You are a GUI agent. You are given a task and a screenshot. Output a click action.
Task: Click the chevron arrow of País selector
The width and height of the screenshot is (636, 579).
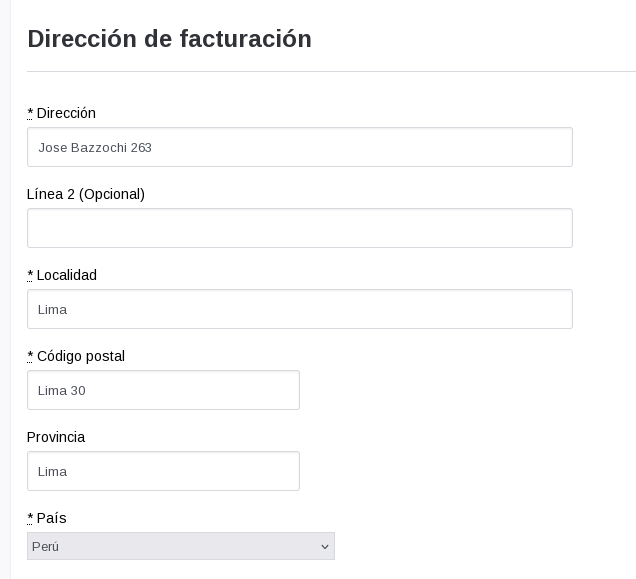pyautogui.click(x=324, y=546)
